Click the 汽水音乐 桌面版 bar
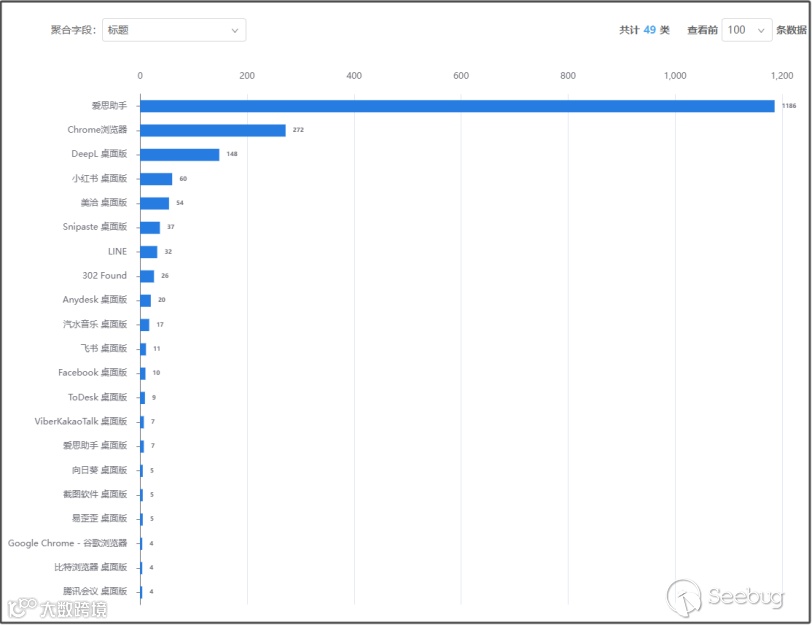812x625 pixels. 145,325
